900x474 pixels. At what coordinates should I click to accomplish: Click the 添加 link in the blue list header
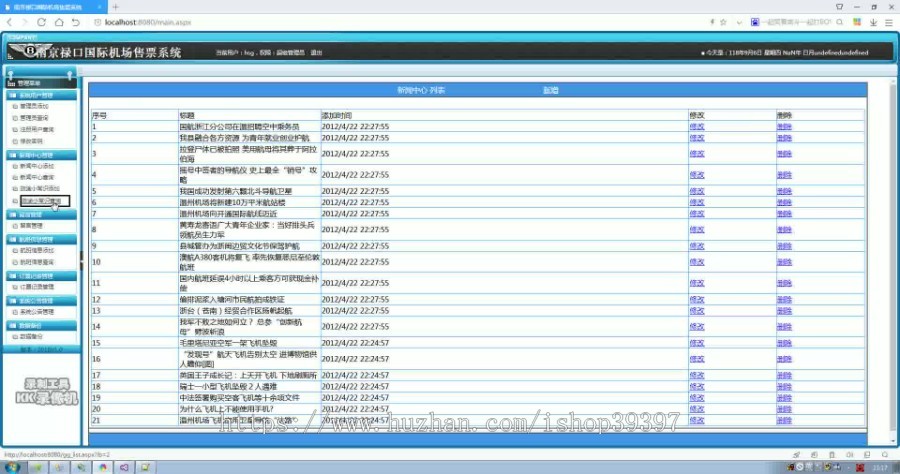(x=551, y=91)
